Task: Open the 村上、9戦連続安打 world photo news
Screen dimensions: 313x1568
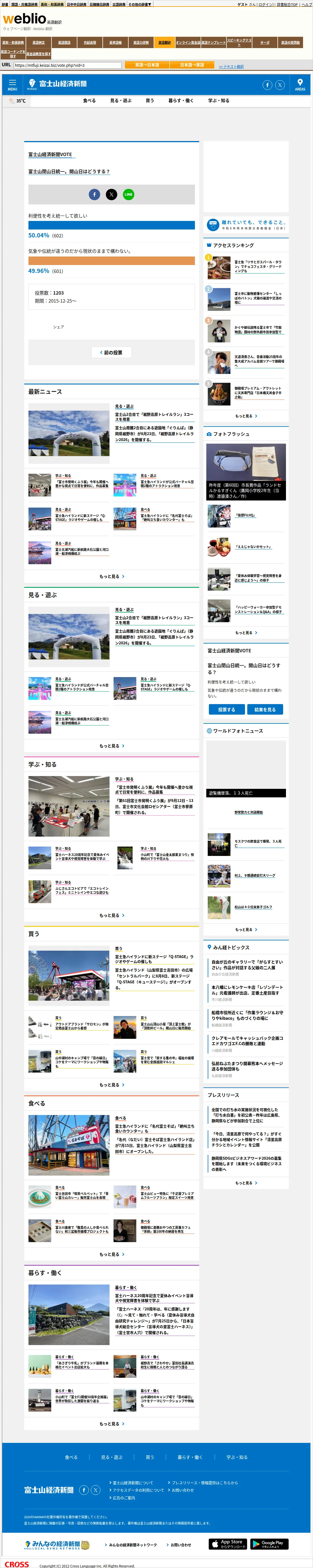Action: 255,875
